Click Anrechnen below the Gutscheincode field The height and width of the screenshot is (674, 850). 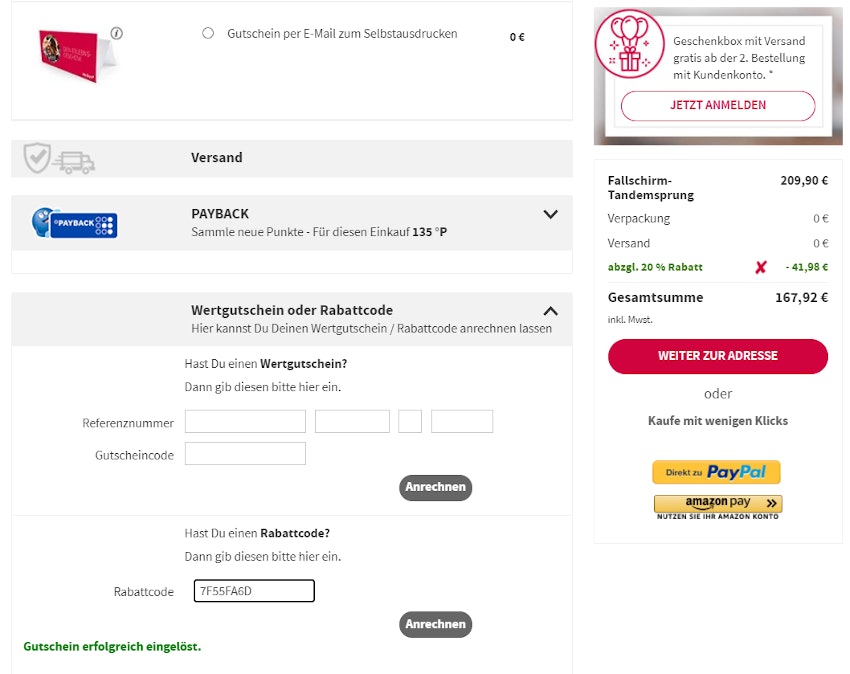click(435, 487)
